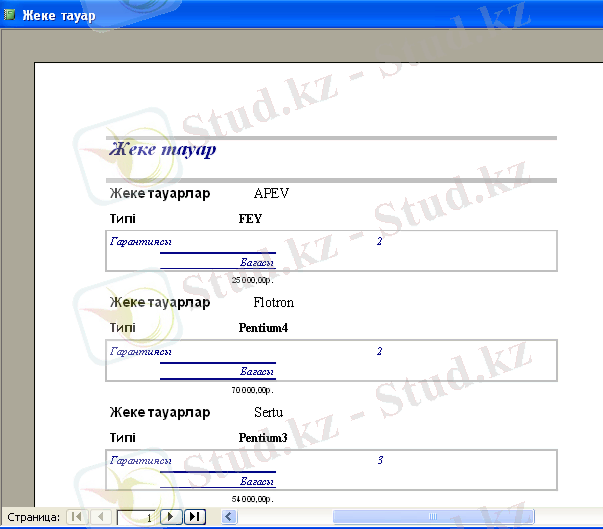Go to the first report page

[77, 516]
